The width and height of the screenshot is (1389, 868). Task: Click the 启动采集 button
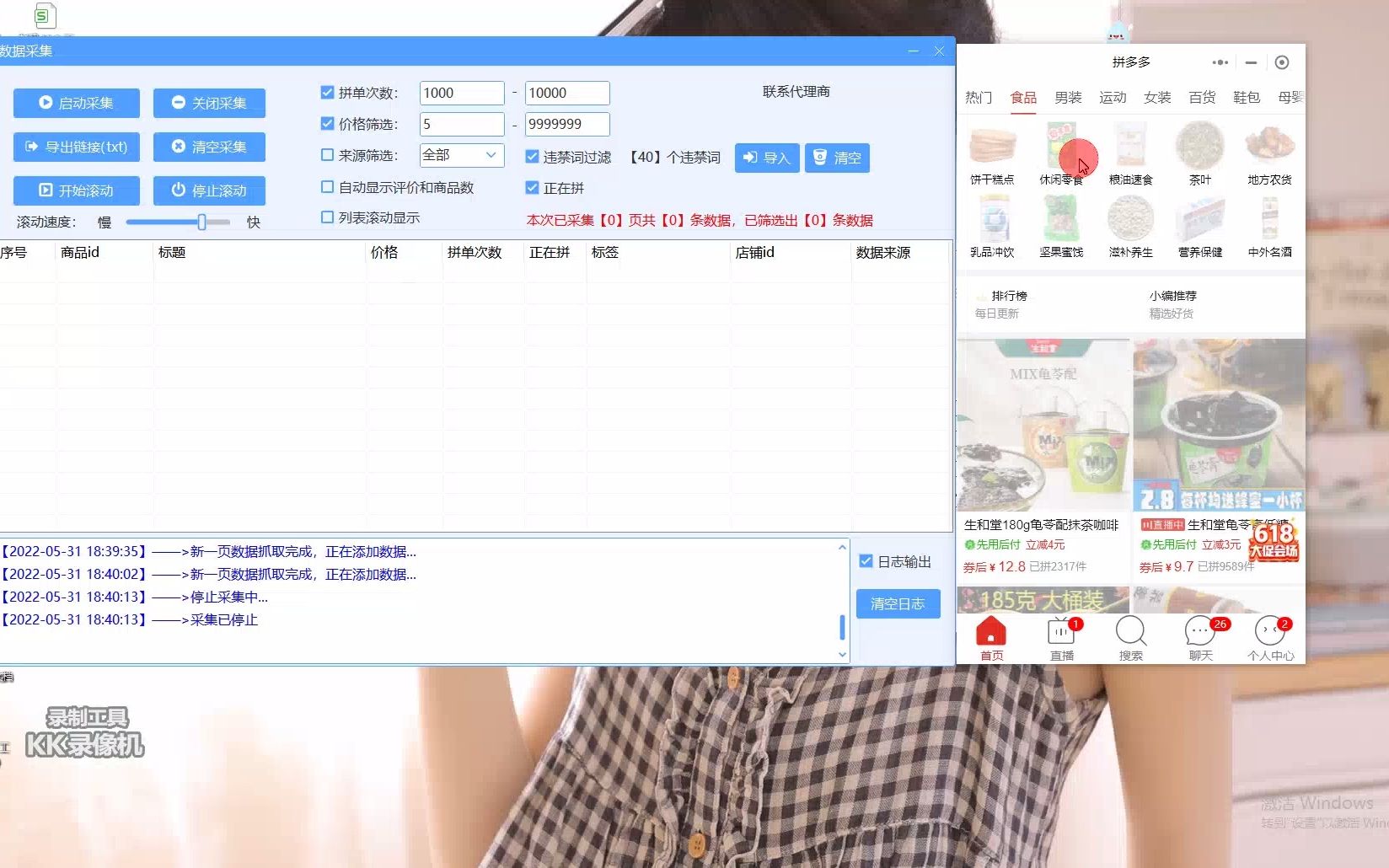coord(76,103)
